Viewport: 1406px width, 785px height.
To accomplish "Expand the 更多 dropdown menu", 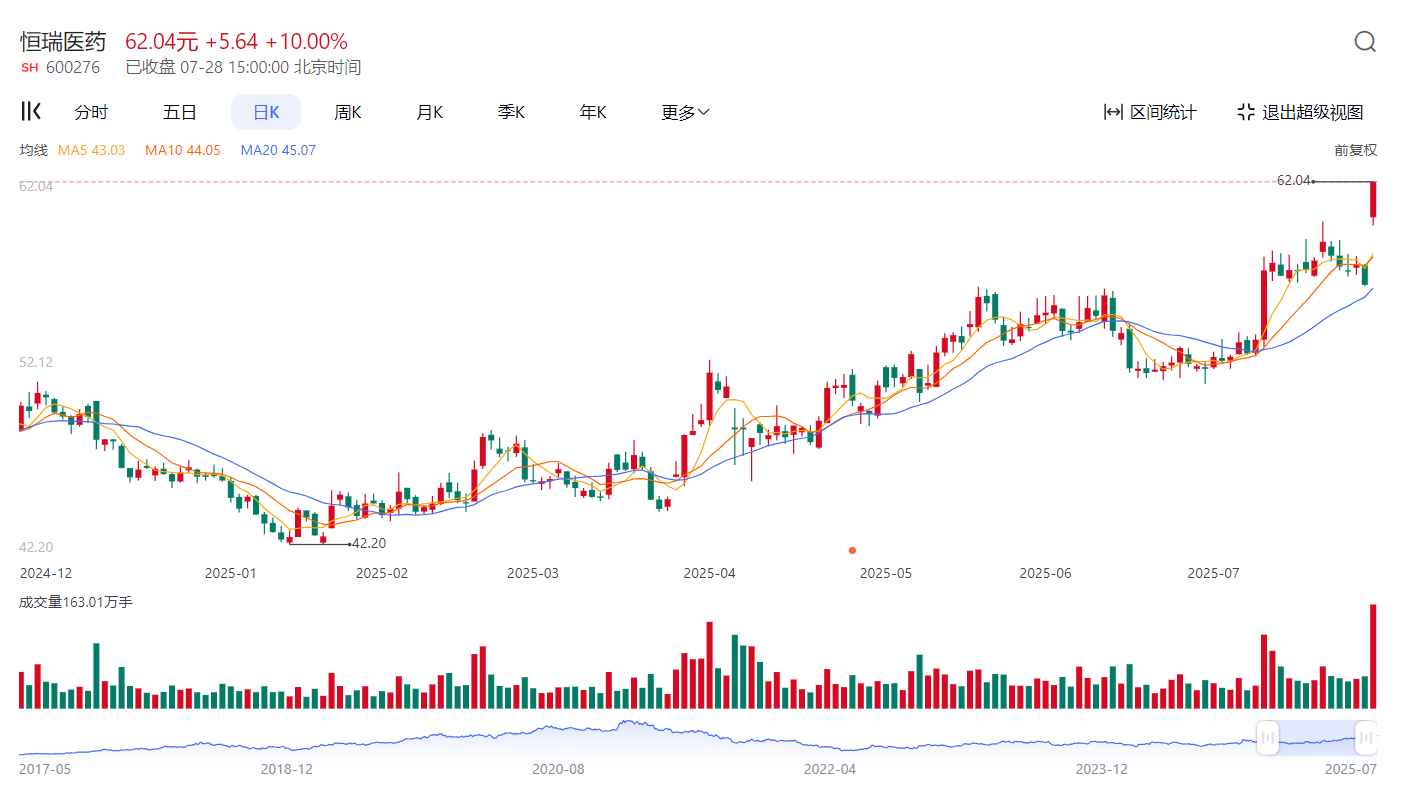I will [685, 112].
